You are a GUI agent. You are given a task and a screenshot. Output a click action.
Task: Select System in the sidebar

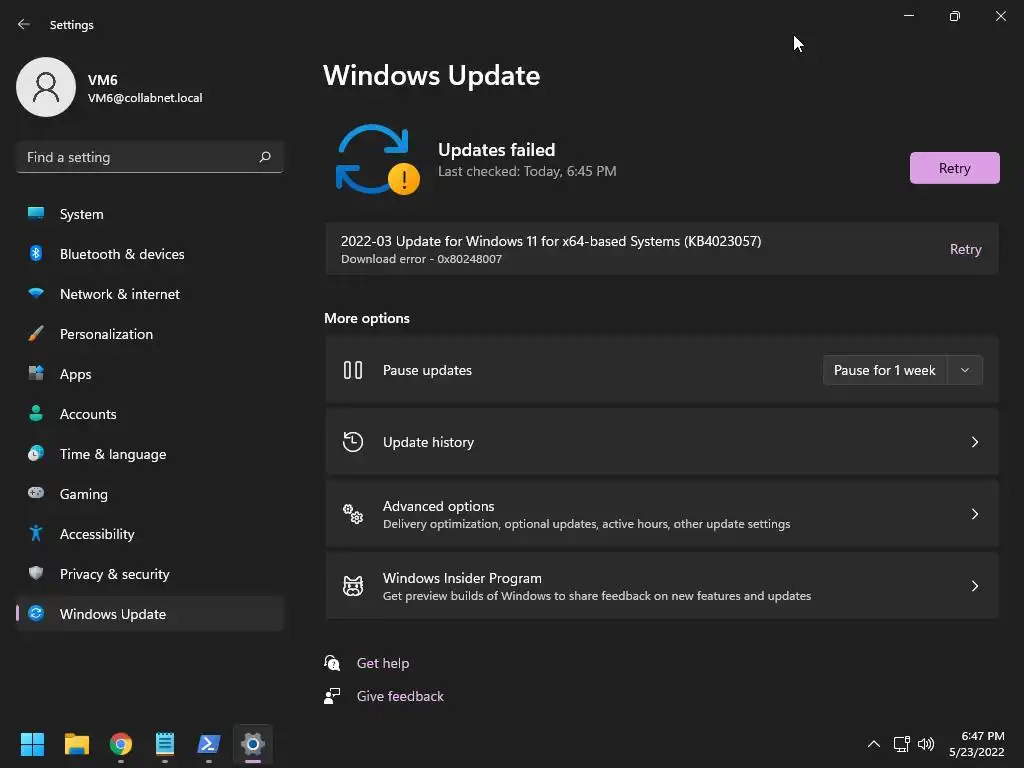tap(150, 214)
